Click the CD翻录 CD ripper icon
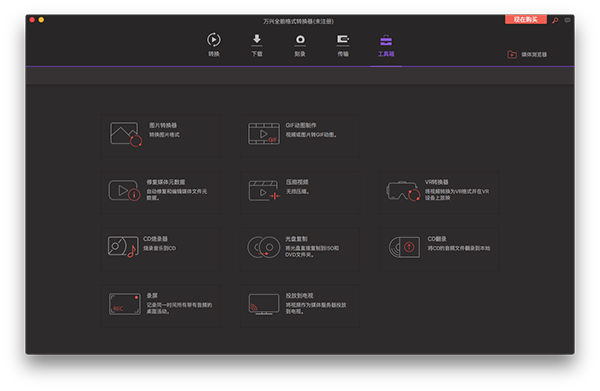600x391 pixels. pos(404,247)
